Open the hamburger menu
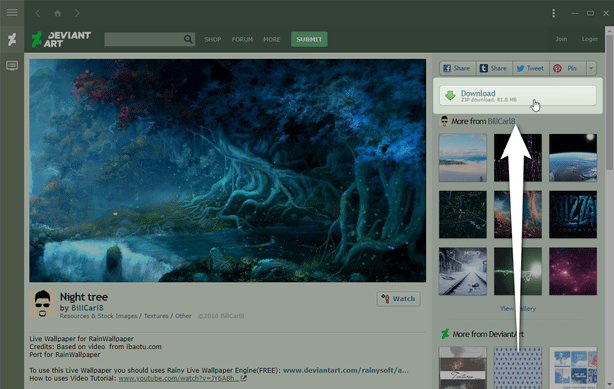The width and height of the screenshot is (614, 389). (x=12, y=13)
